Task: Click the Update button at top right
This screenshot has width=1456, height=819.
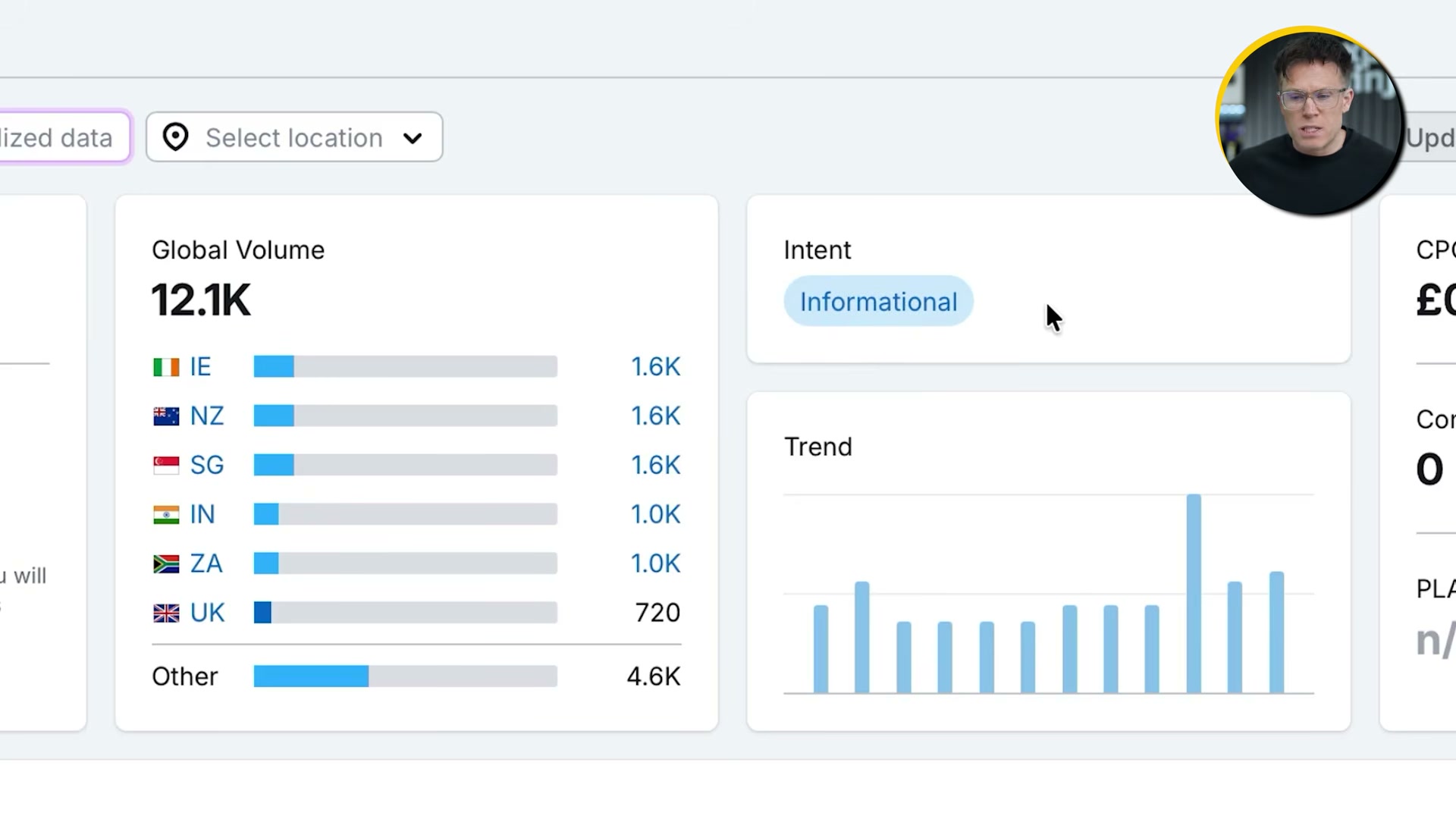Action: click(x=1432, y=137)
